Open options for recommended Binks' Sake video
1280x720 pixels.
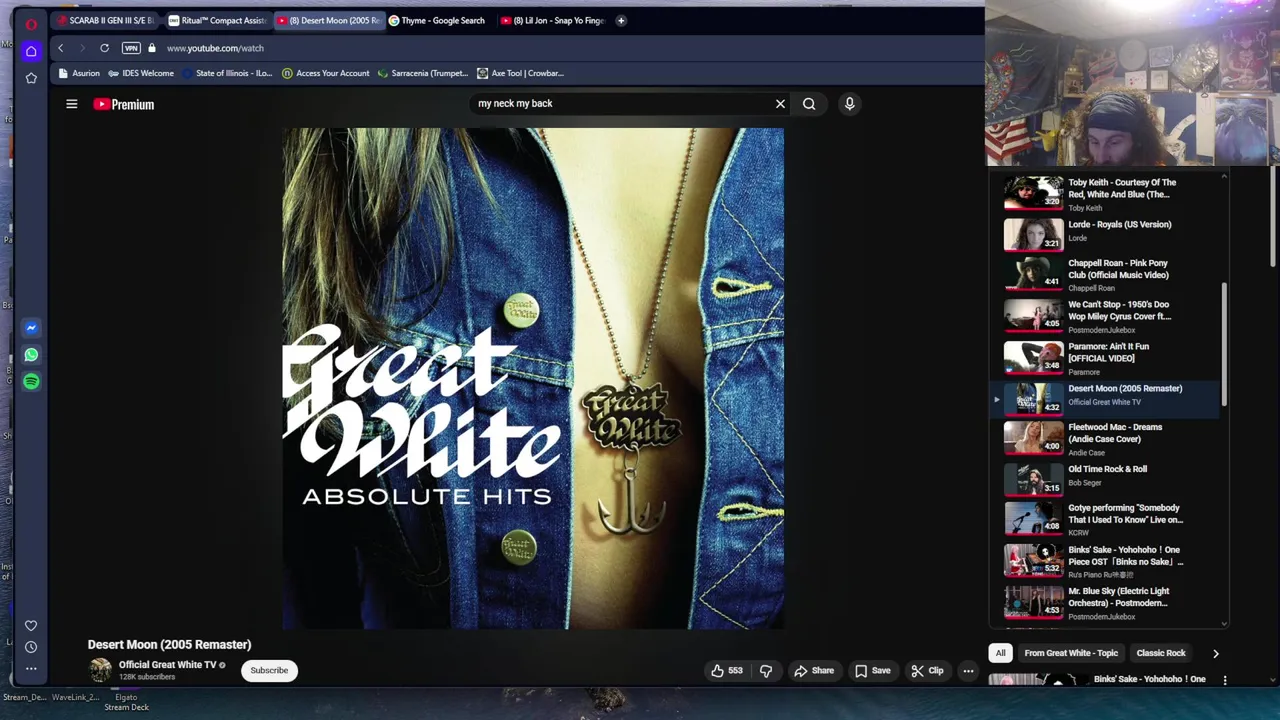tap(1225, 680)
